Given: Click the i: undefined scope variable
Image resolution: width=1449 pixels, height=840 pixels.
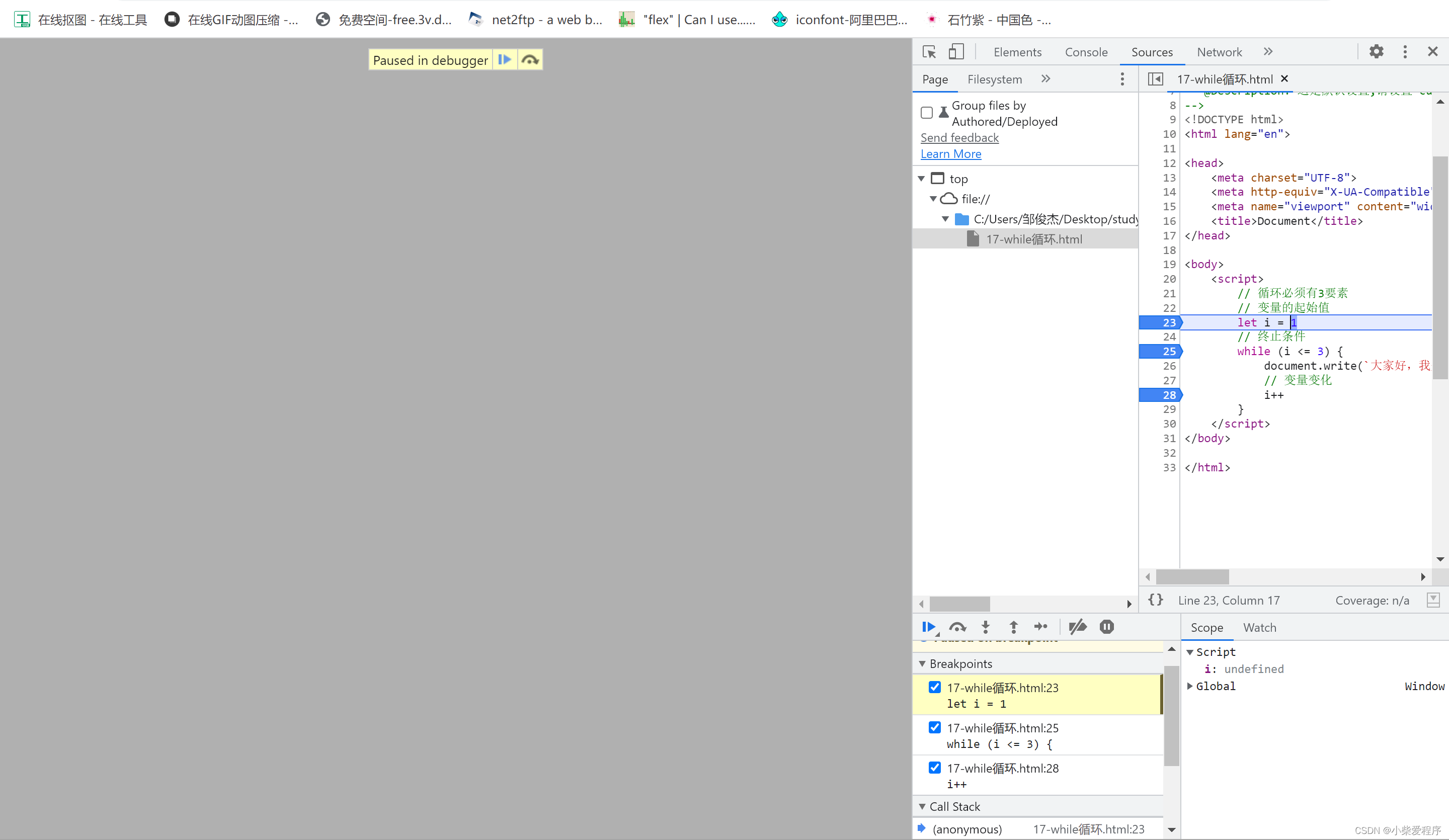Looking at the screenshot, I should 1244,669.
